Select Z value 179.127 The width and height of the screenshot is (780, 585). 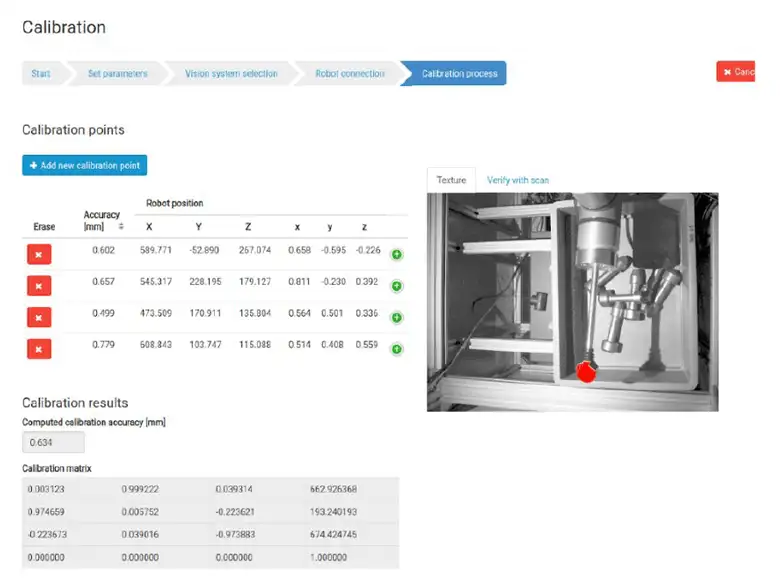pyautogui.click(x=255, y=282)
